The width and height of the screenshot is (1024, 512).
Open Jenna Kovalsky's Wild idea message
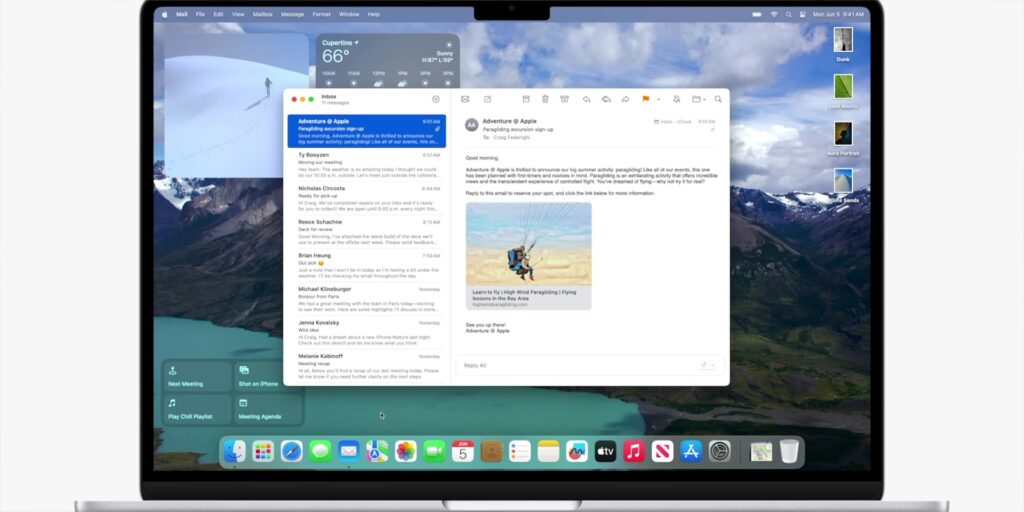point(367,333)
